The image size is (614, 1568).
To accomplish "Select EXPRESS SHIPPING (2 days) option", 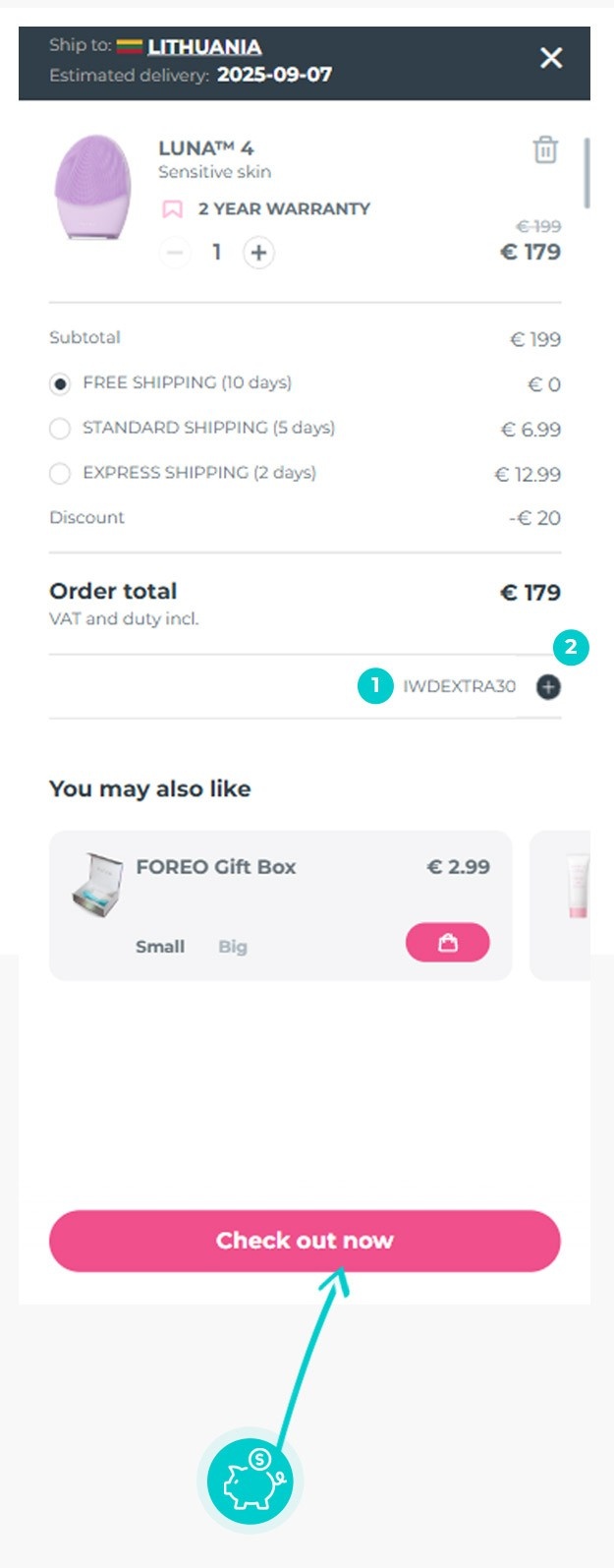I will [60, 474].
